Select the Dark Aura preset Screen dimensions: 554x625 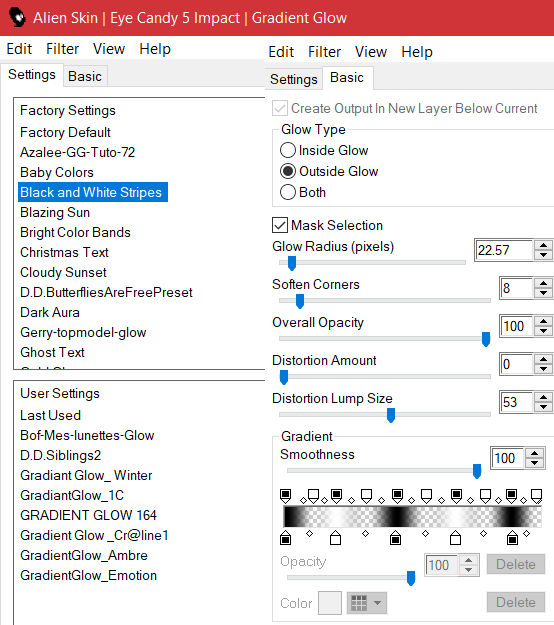click(x=50, y=312)
